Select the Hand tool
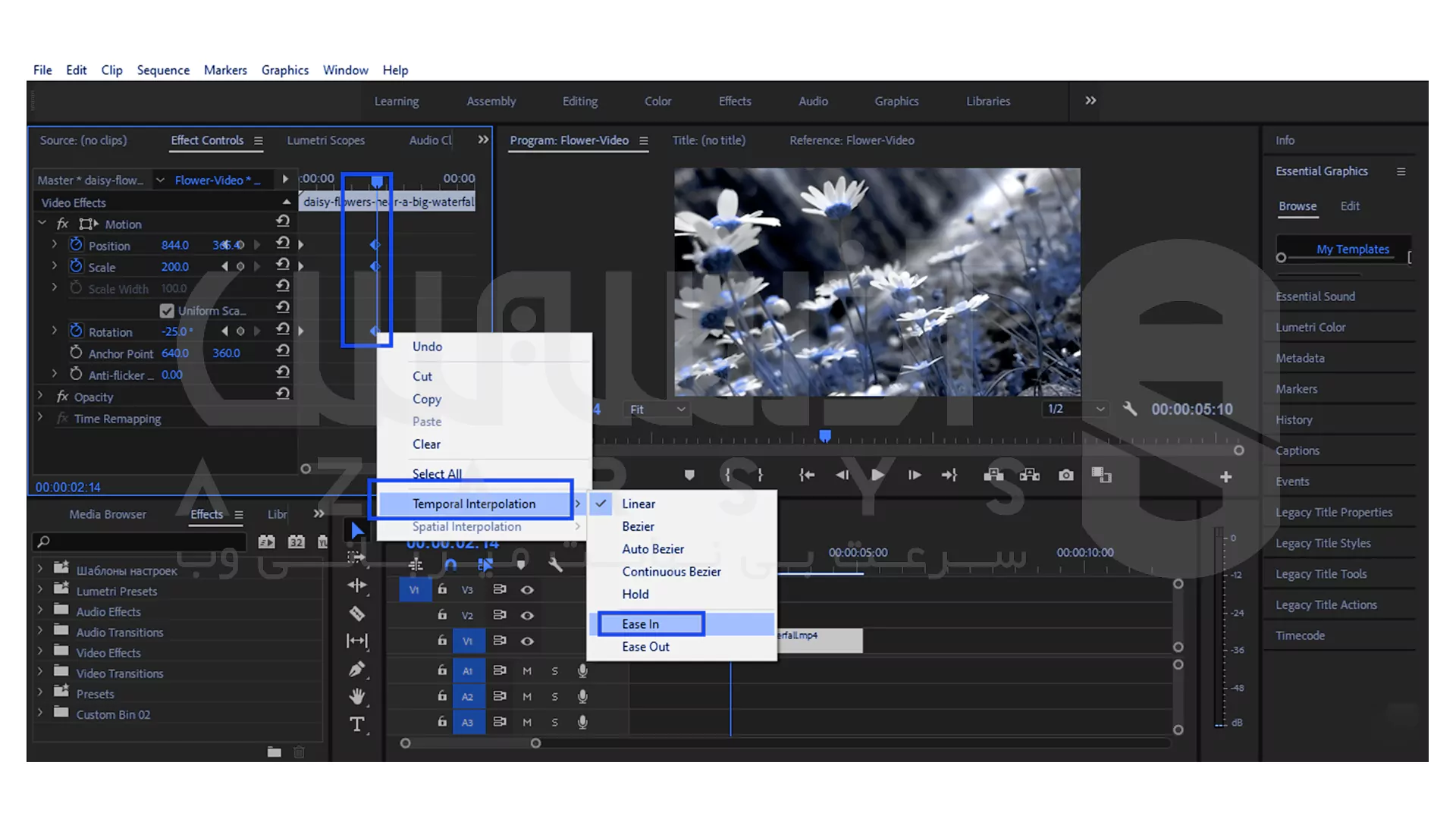Viewport: 1456px width, 819px height. point(357,696)
